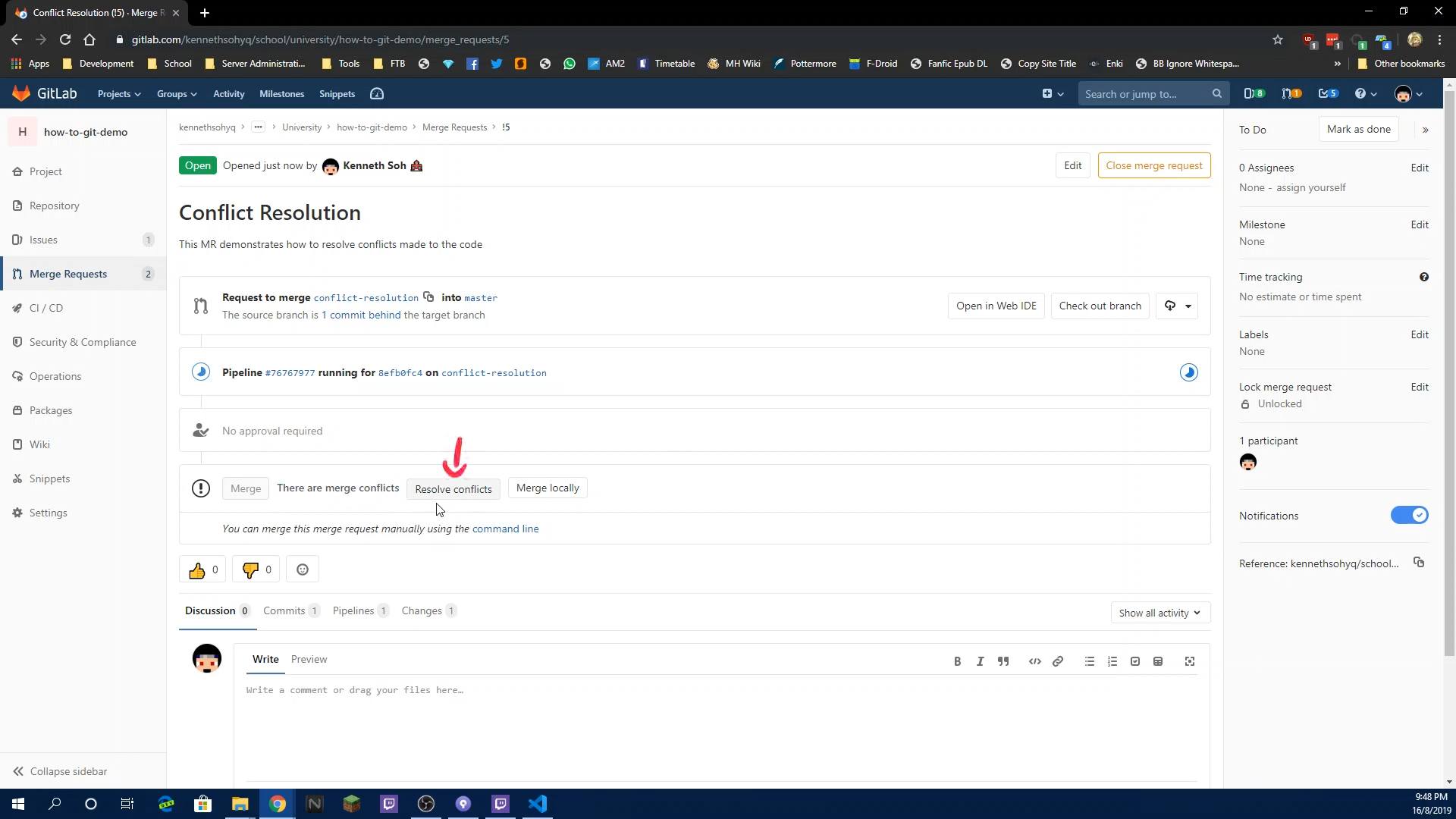Switch to the Commits tab

284,610
